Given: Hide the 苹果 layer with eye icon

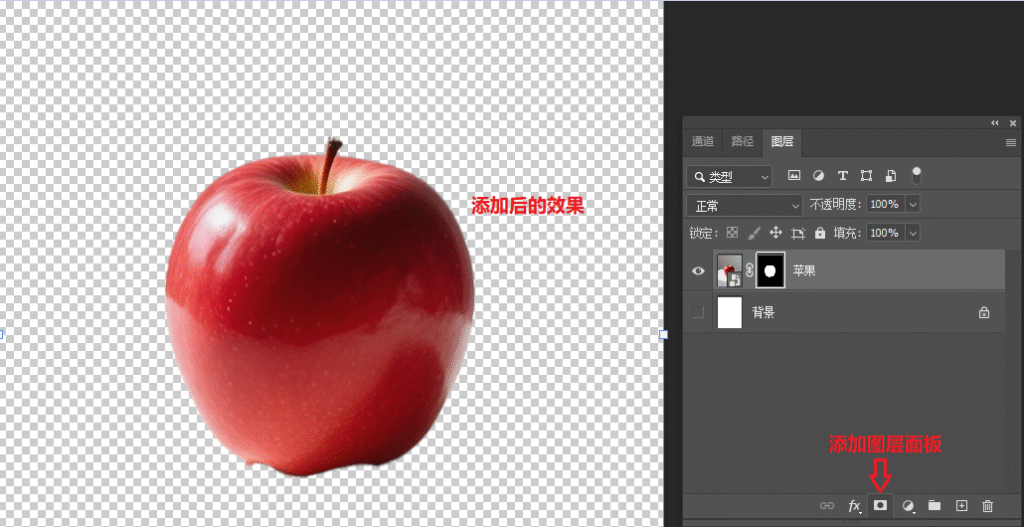Looking at the screenshot, I should click(x=699, y=270).
